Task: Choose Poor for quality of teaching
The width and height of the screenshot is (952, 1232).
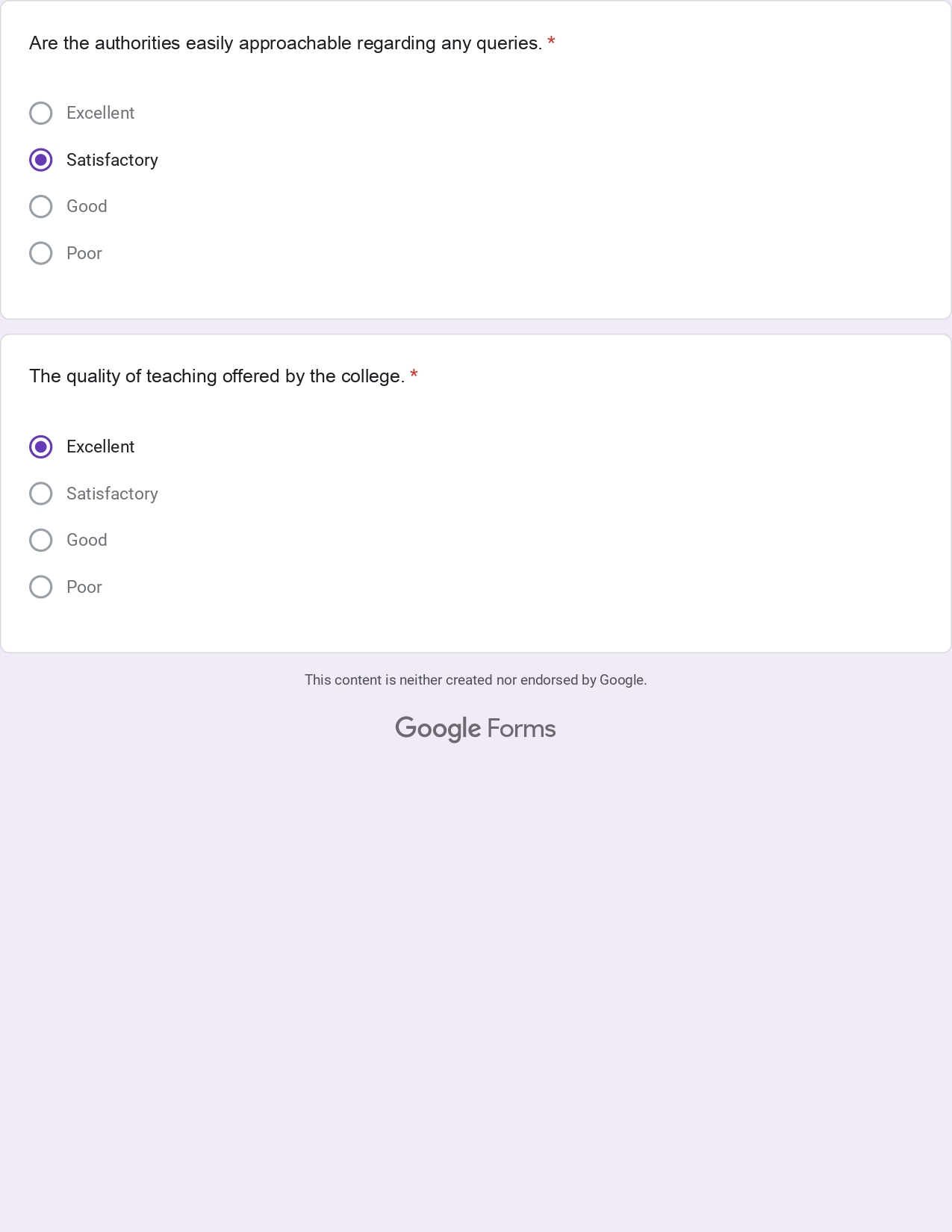Action: click(x=40, y=587)
